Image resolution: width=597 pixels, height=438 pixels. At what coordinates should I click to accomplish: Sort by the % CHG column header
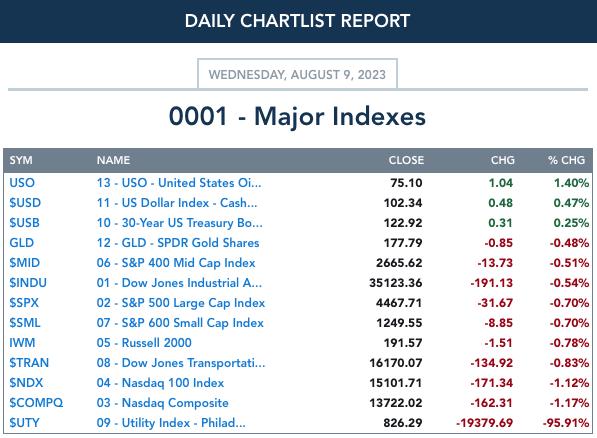point(567,160)
